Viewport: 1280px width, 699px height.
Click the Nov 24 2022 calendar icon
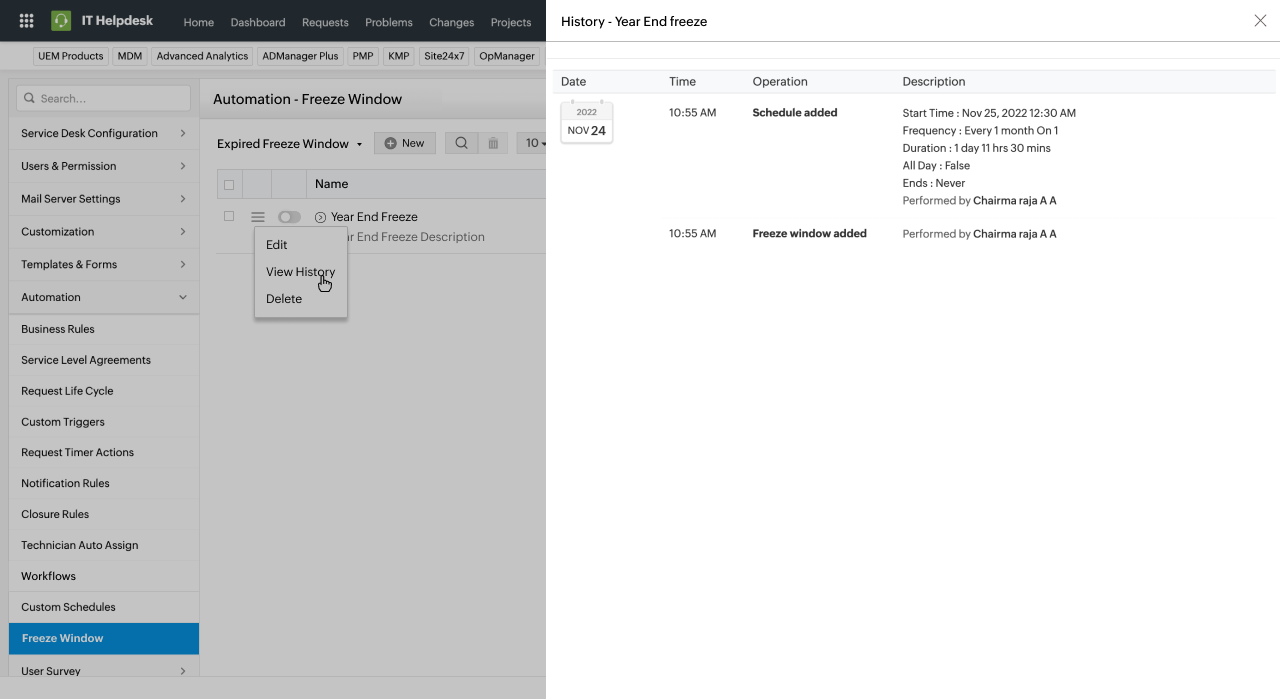(587, 122)
